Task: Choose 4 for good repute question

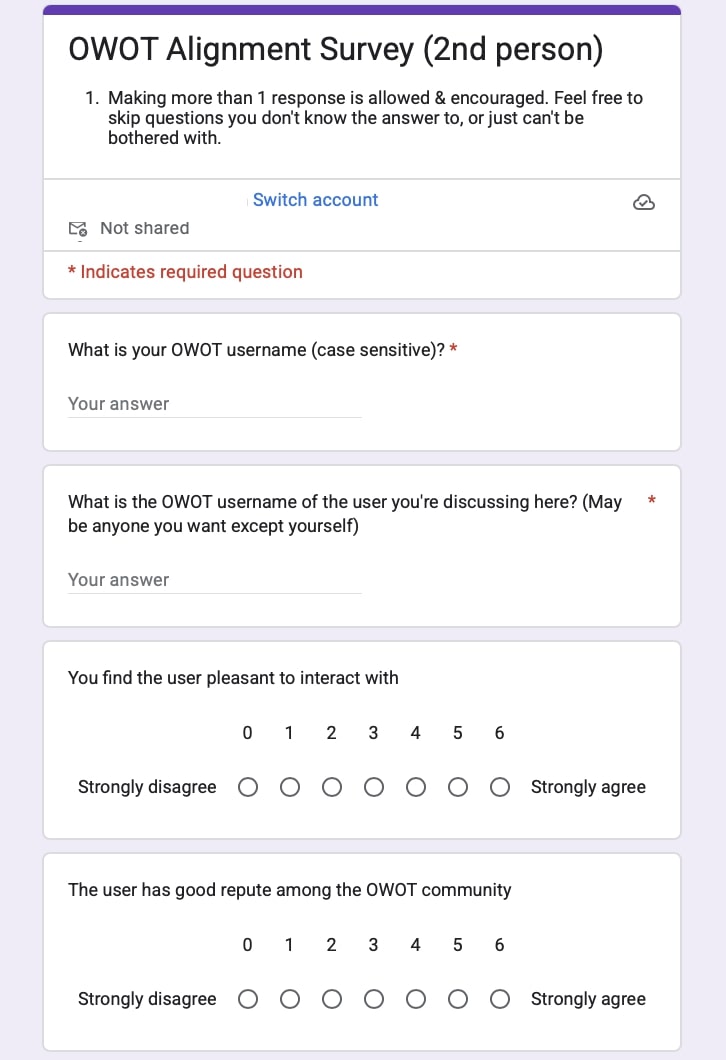Action: (x=416, y=1000)
